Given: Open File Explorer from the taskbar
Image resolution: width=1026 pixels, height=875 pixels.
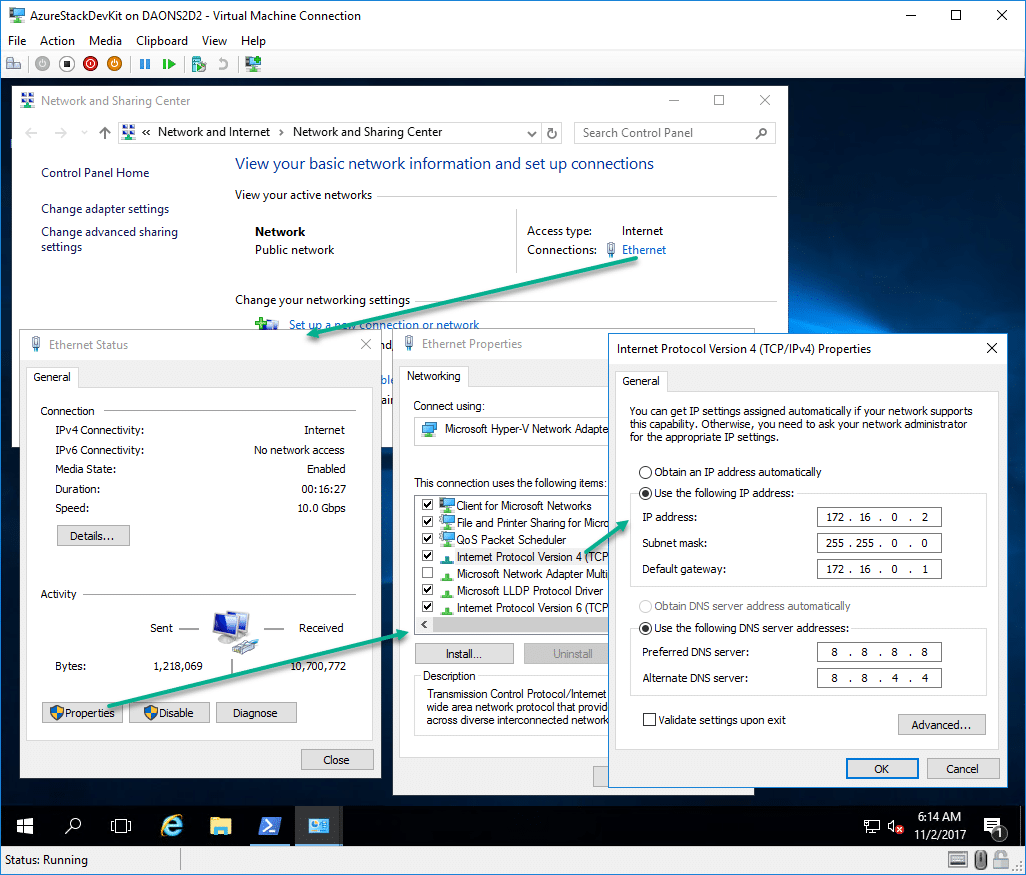Looking at the screenshot, I should (221, 826).
